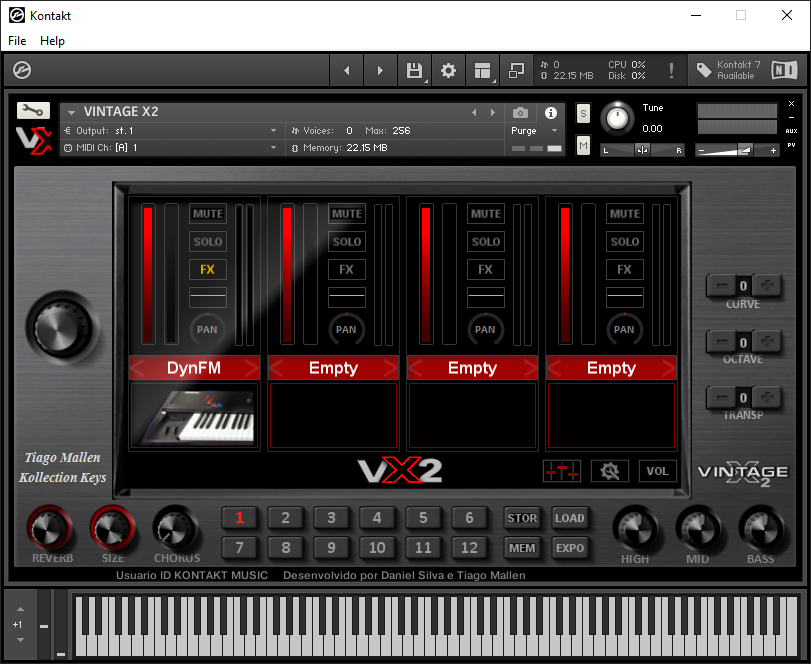Viewport: 811px width, 664px height.
Task: Go to previous instrument with left arrow
Action: [x=347, y=70]
